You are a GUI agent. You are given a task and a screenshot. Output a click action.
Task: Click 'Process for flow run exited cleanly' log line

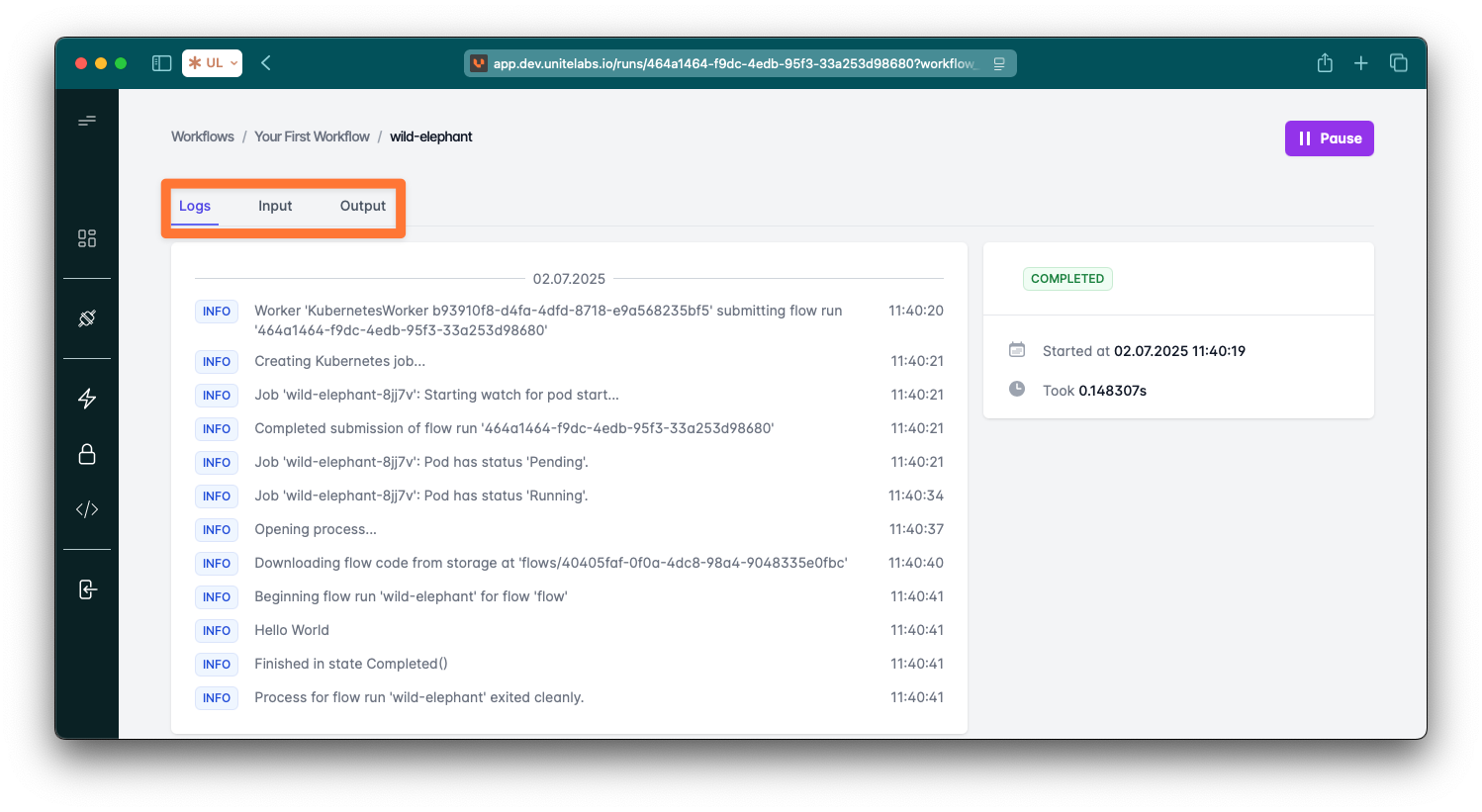(419, 697)
